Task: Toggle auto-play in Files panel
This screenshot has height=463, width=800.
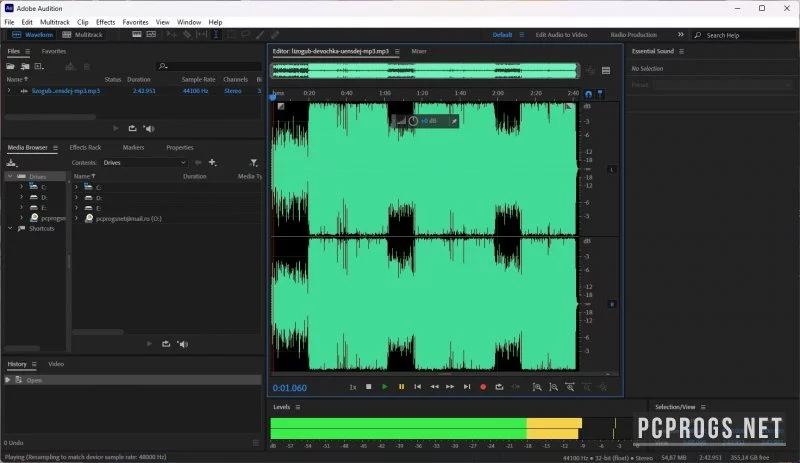Action: pyautogui.click(x=149, y=129)
